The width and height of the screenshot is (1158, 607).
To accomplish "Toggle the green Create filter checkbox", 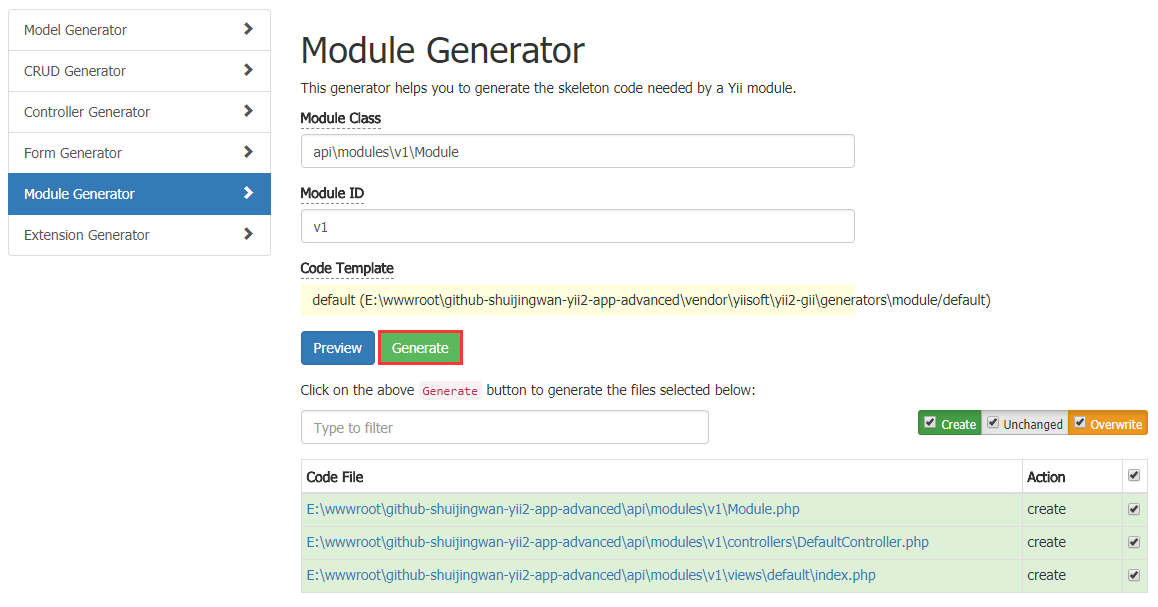I will pyautogui.click(x=930, y=422).
